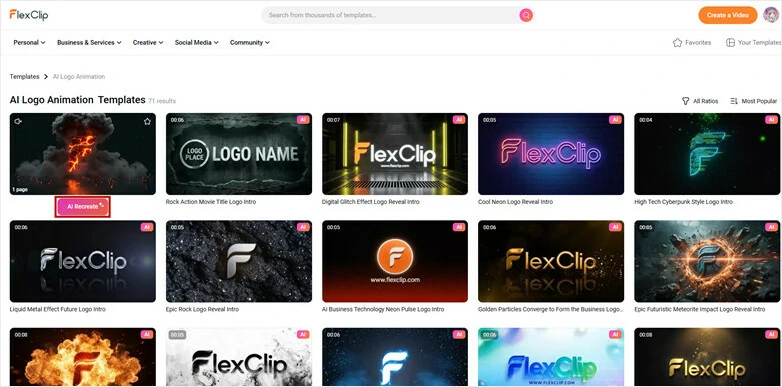Open the Community dropdown menu
782x387 pixels.
[250, 42]
